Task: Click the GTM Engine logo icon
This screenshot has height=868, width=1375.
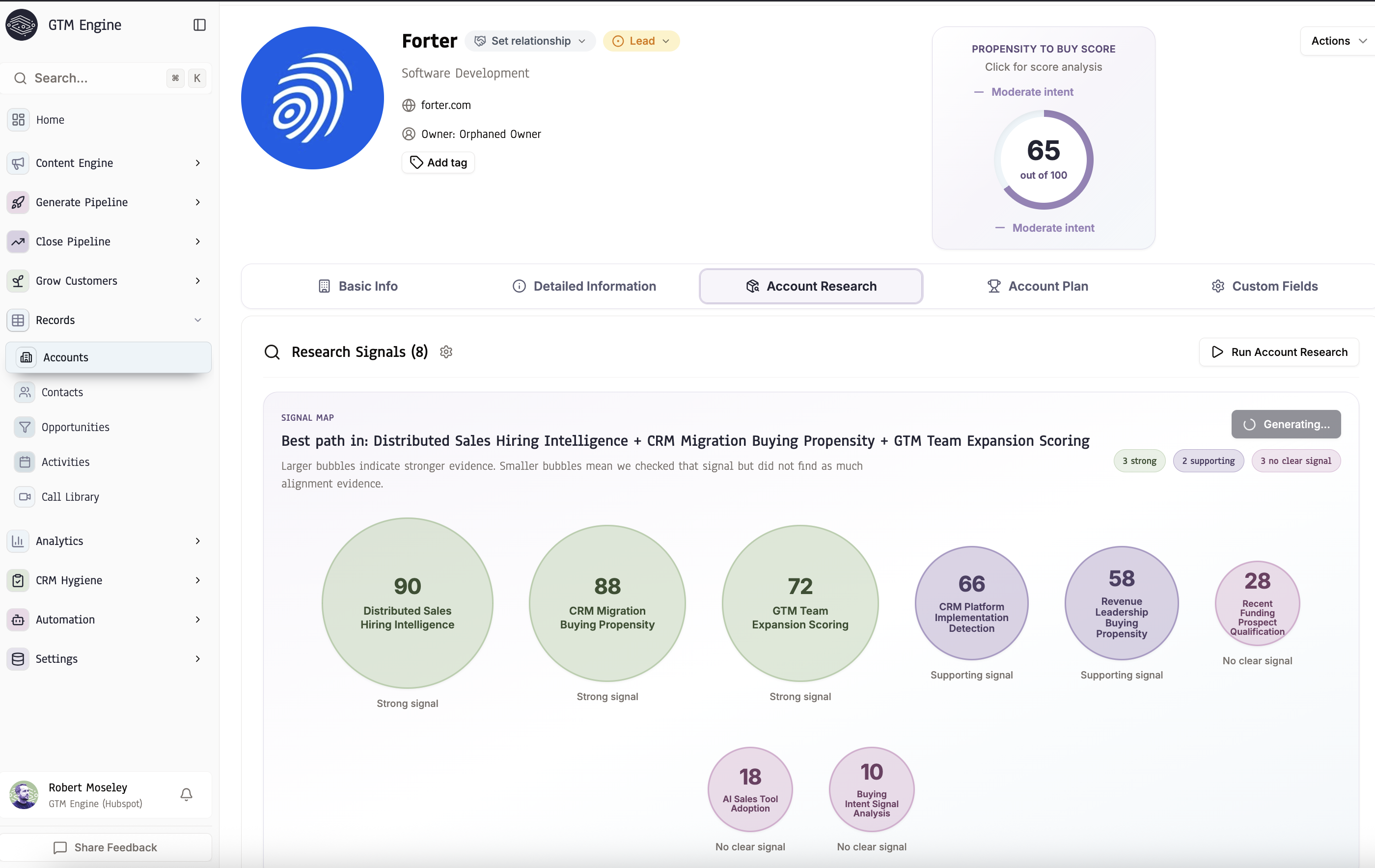Action: point(21,25)
